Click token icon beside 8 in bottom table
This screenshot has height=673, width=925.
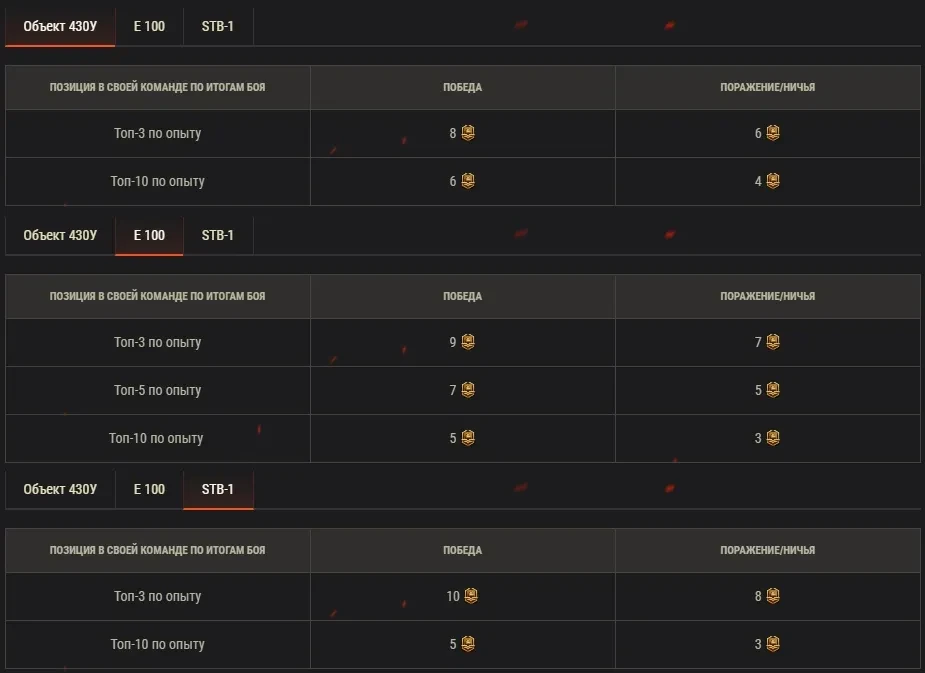click(x=773, y=596)
